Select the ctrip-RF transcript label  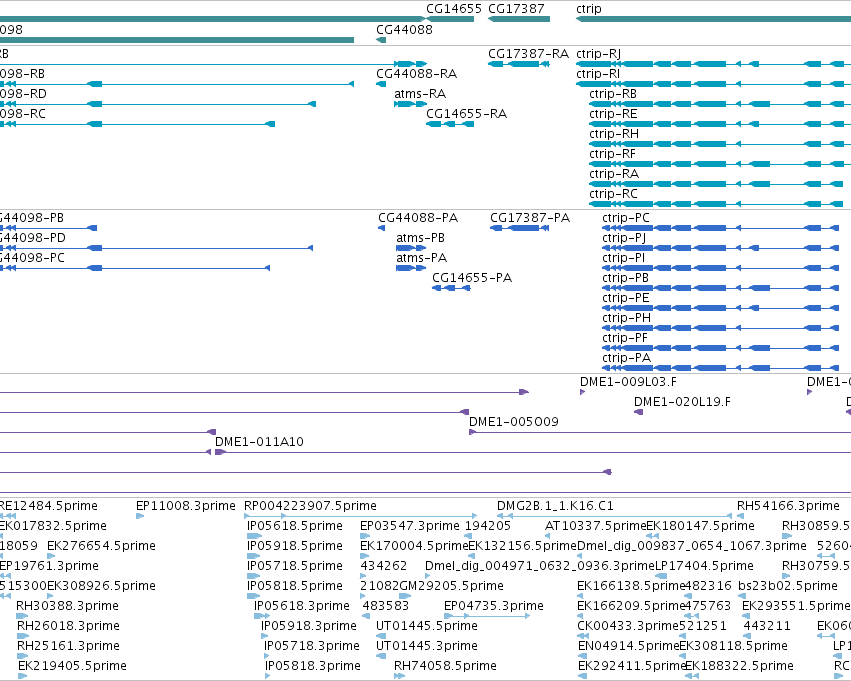click(x=612, y=154)
